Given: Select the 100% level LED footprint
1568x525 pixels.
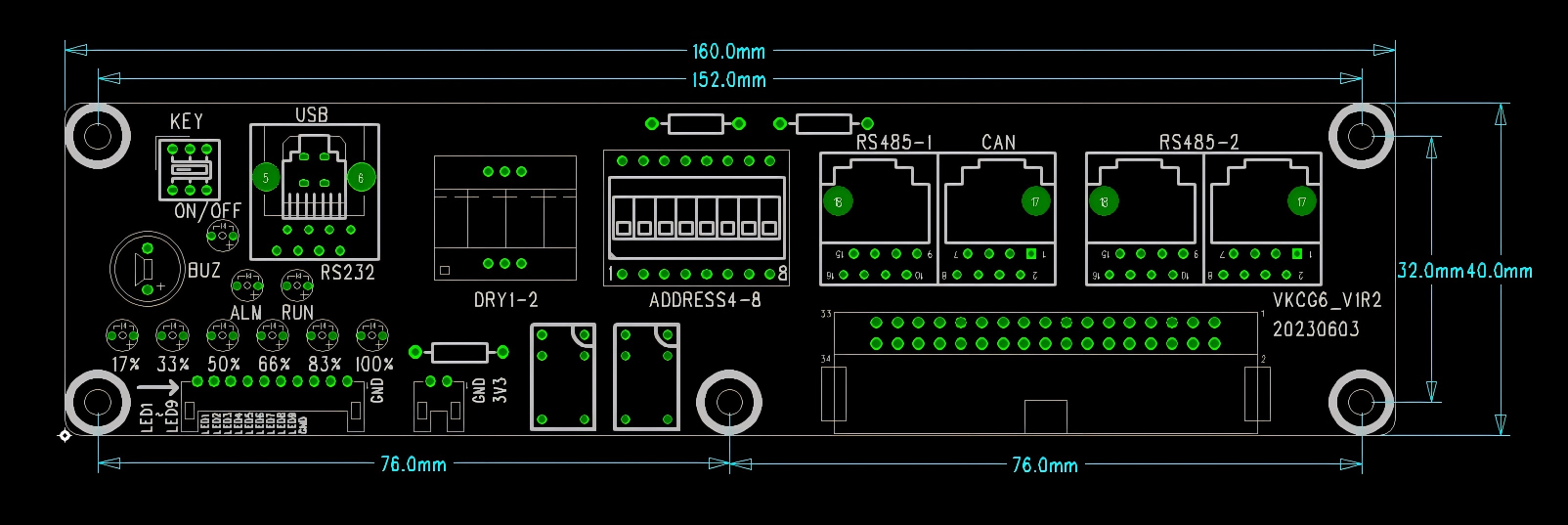Looking at the screenshot, I should pos(372,336).
